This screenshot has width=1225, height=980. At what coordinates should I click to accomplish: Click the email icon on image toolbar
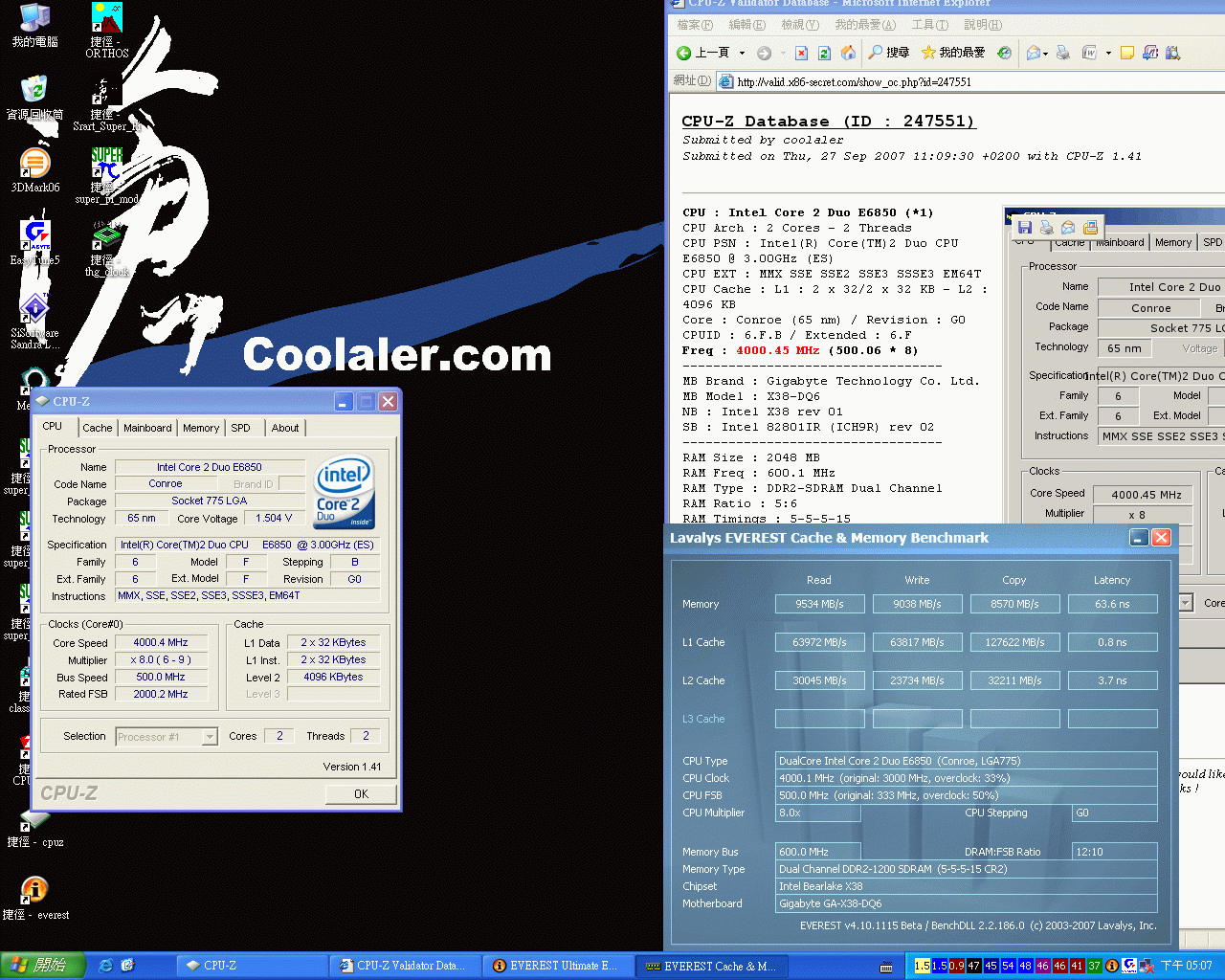pyautogui.click(x=1068, y=227)
